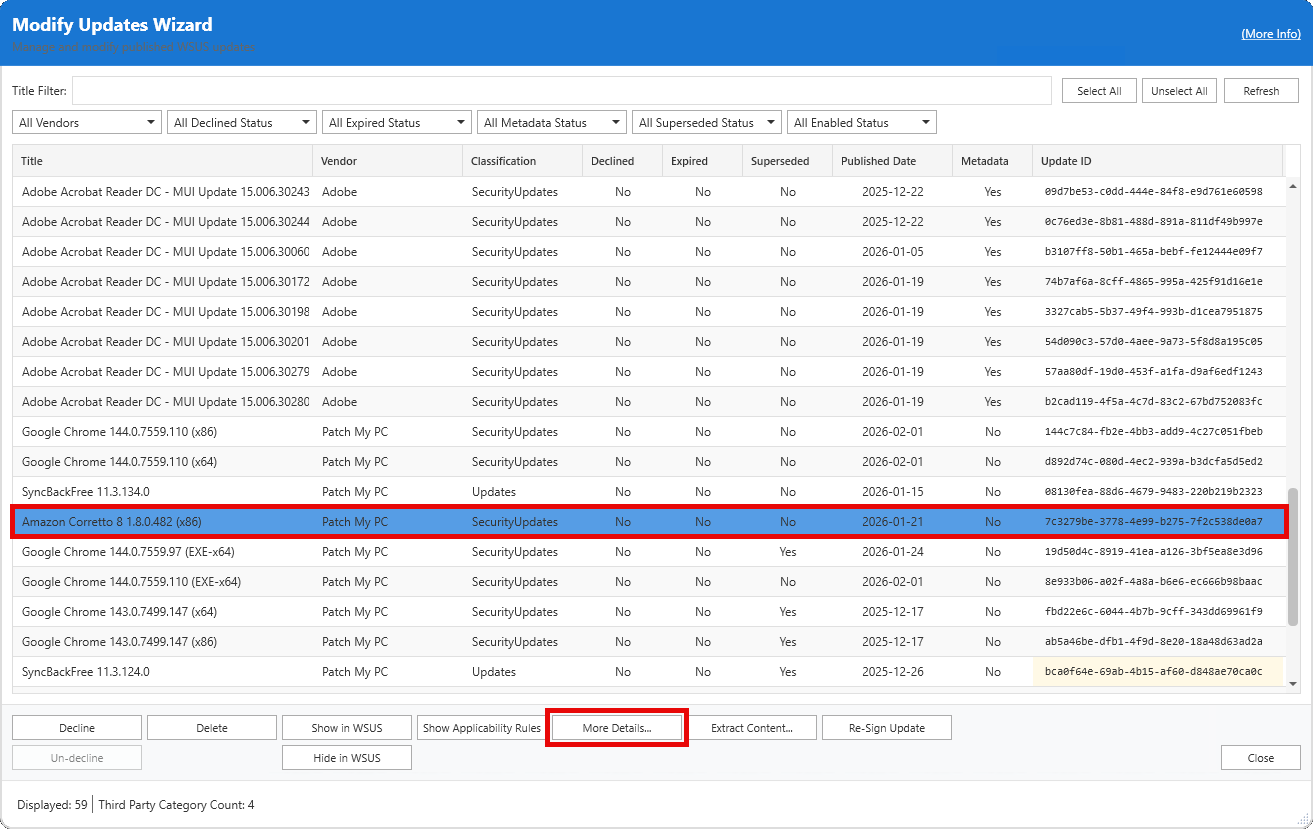Open the All Vendors dropdown
Viewport: 1313px width, 829px height.
pyautogui.click(x=86, y=123)
